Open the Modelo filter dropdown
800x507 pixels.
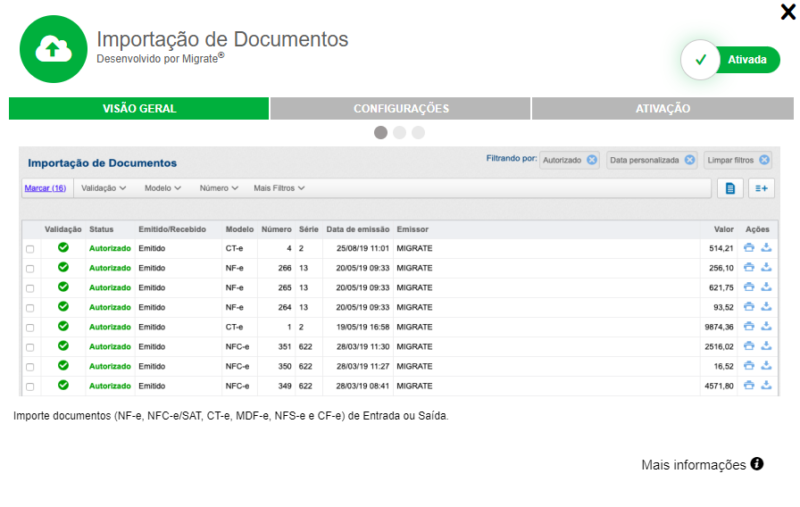162,188
